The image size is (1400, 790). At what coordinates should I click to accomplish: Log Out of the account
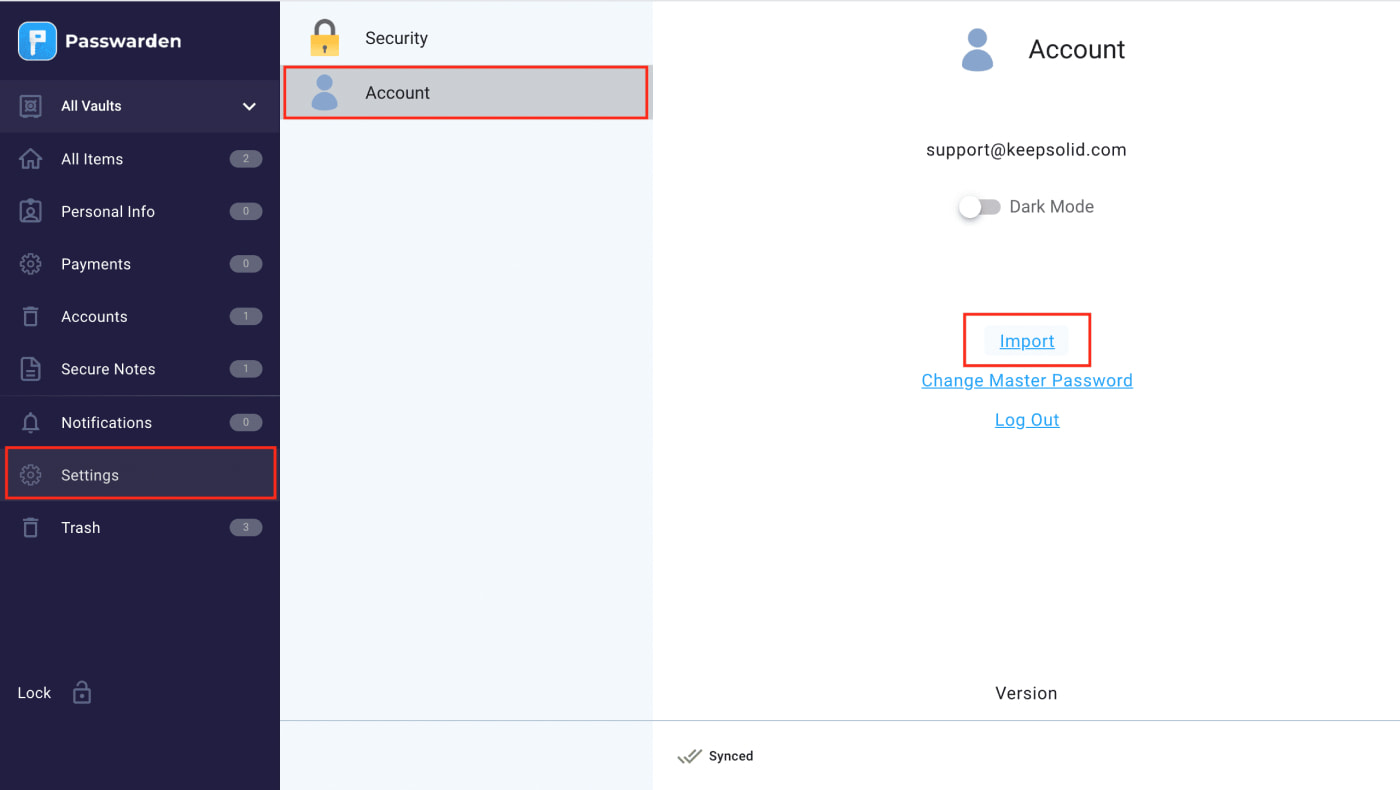1026,419
